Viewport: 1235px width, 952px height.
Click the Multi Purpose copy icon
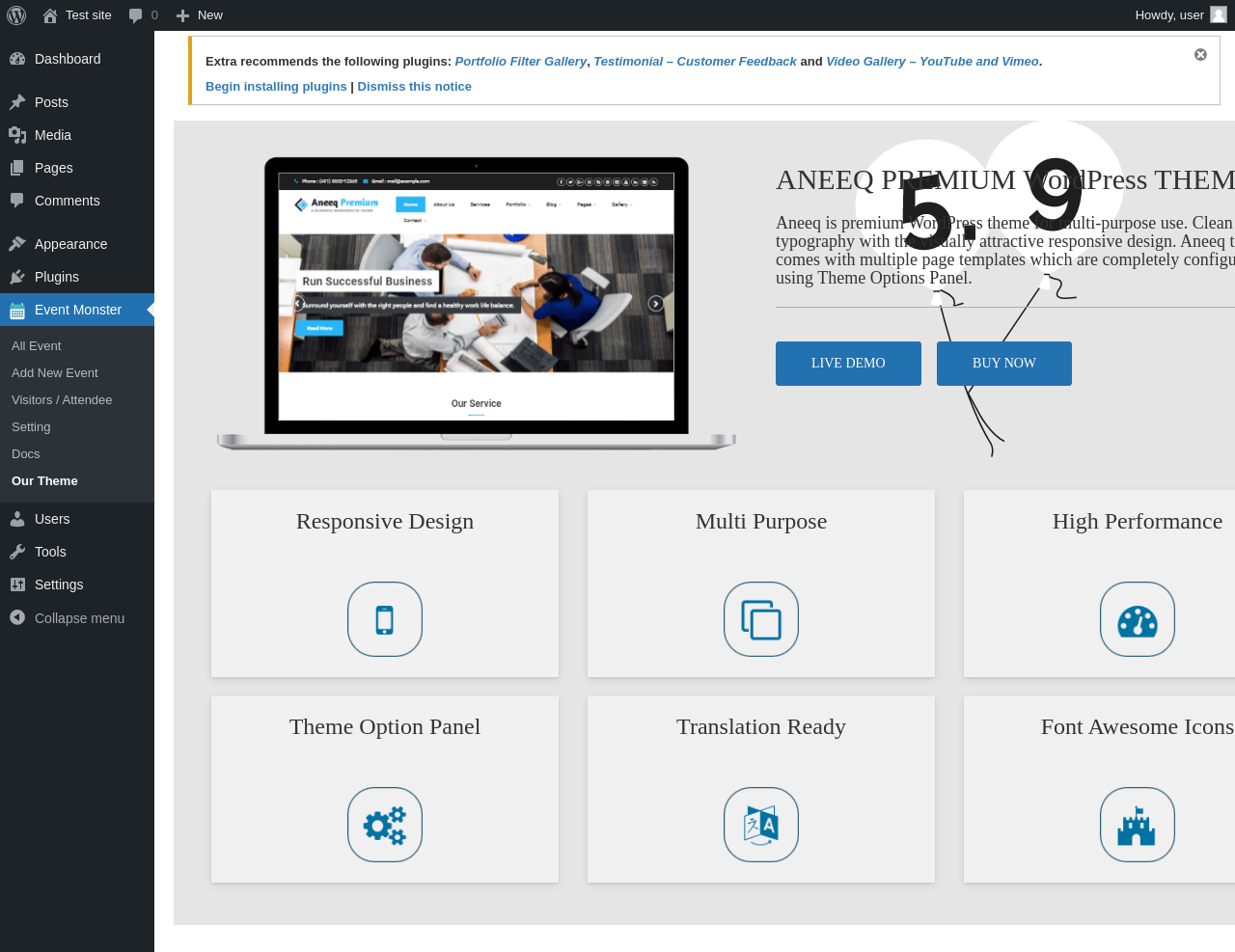click(x=761, y=619)
